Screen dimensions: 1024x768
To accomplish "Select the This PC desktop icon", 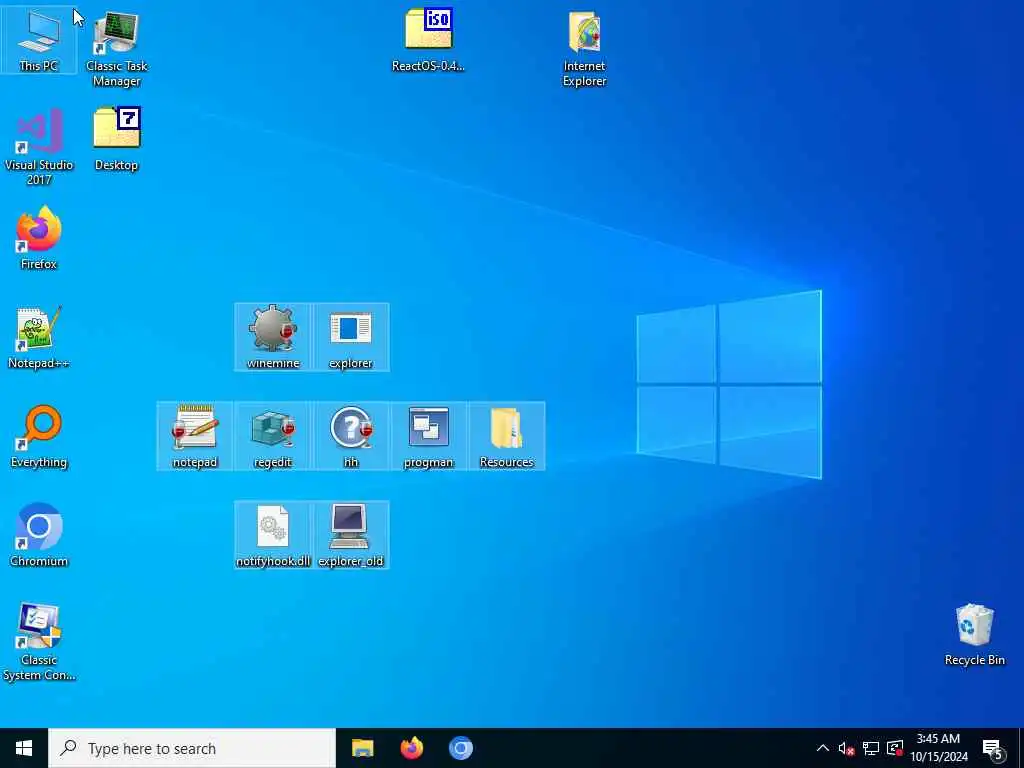I will click(39, 40).
